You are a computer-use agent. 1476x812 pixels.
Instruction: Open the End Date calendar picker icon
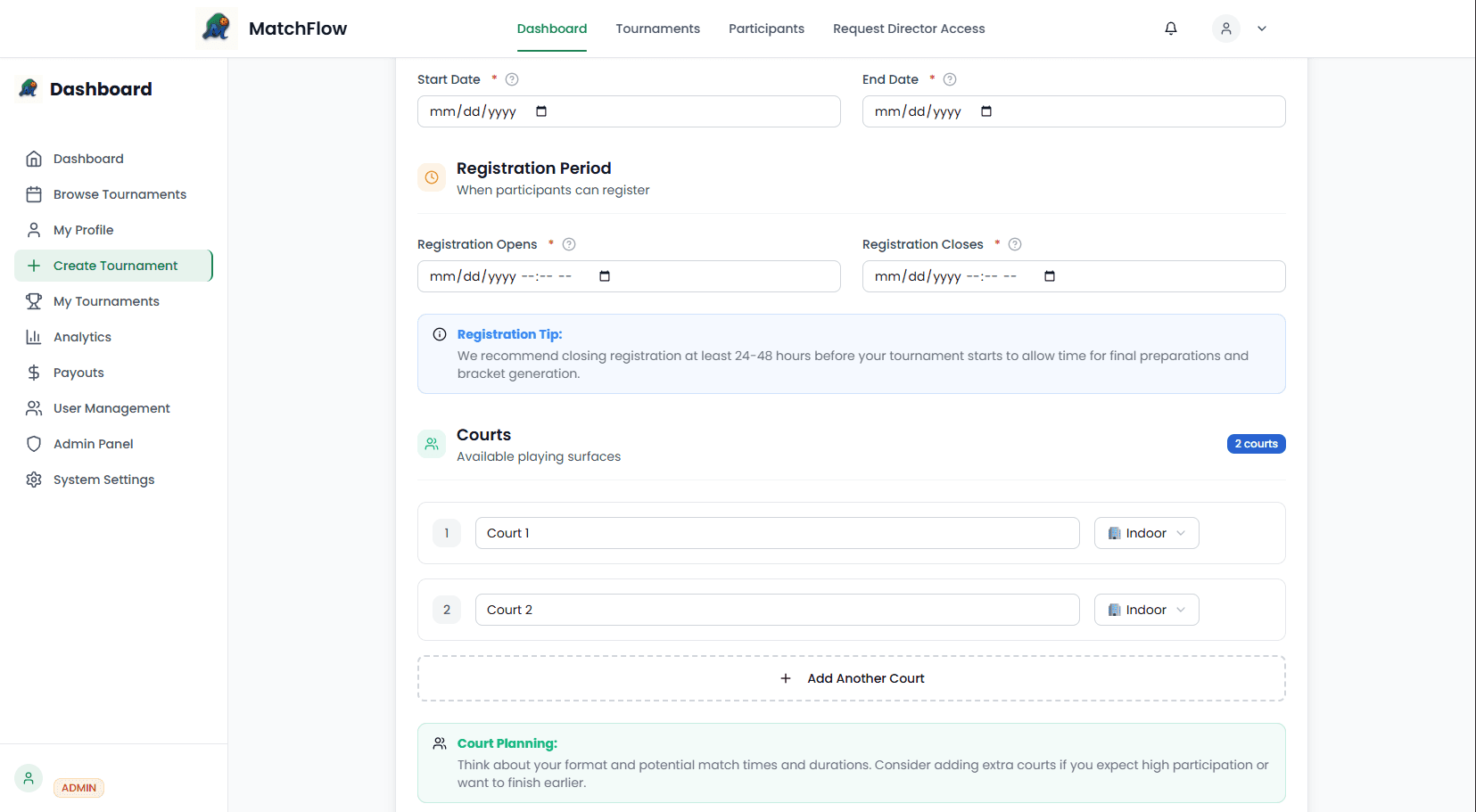tap(986, 111)
